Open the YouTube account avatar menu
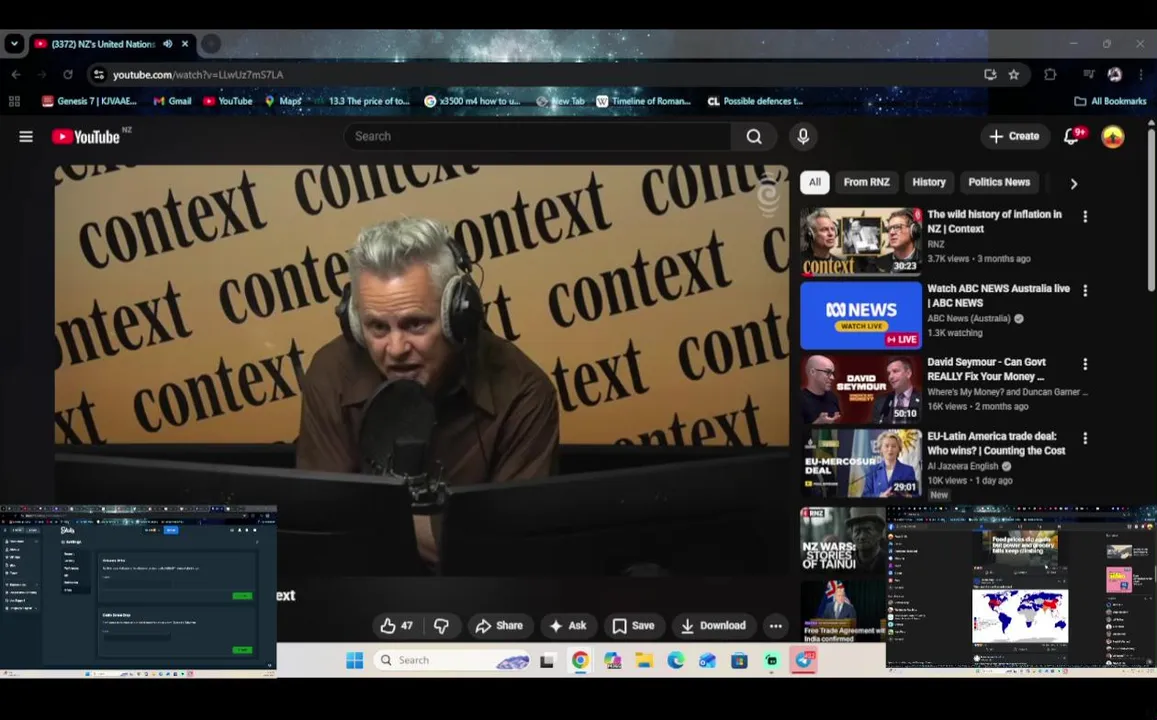Image resolution: width=1157 pixels, height=720 pixels. coord(1113,136)
